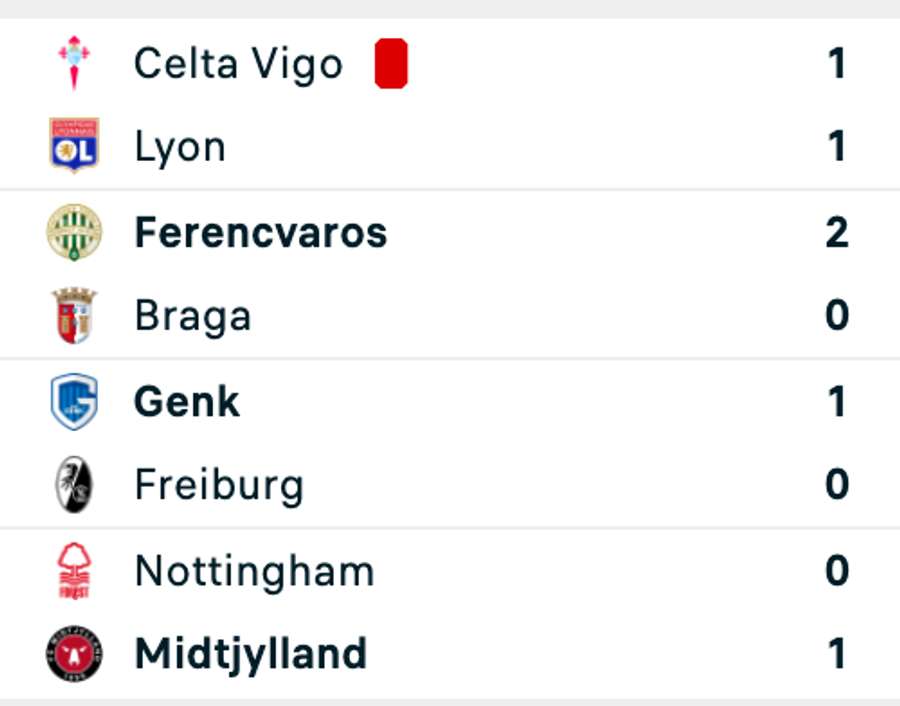The width and height of the screenshot is (900, 706).
Task: Click the Midtjylland round club badge
Action: [74, 655]
